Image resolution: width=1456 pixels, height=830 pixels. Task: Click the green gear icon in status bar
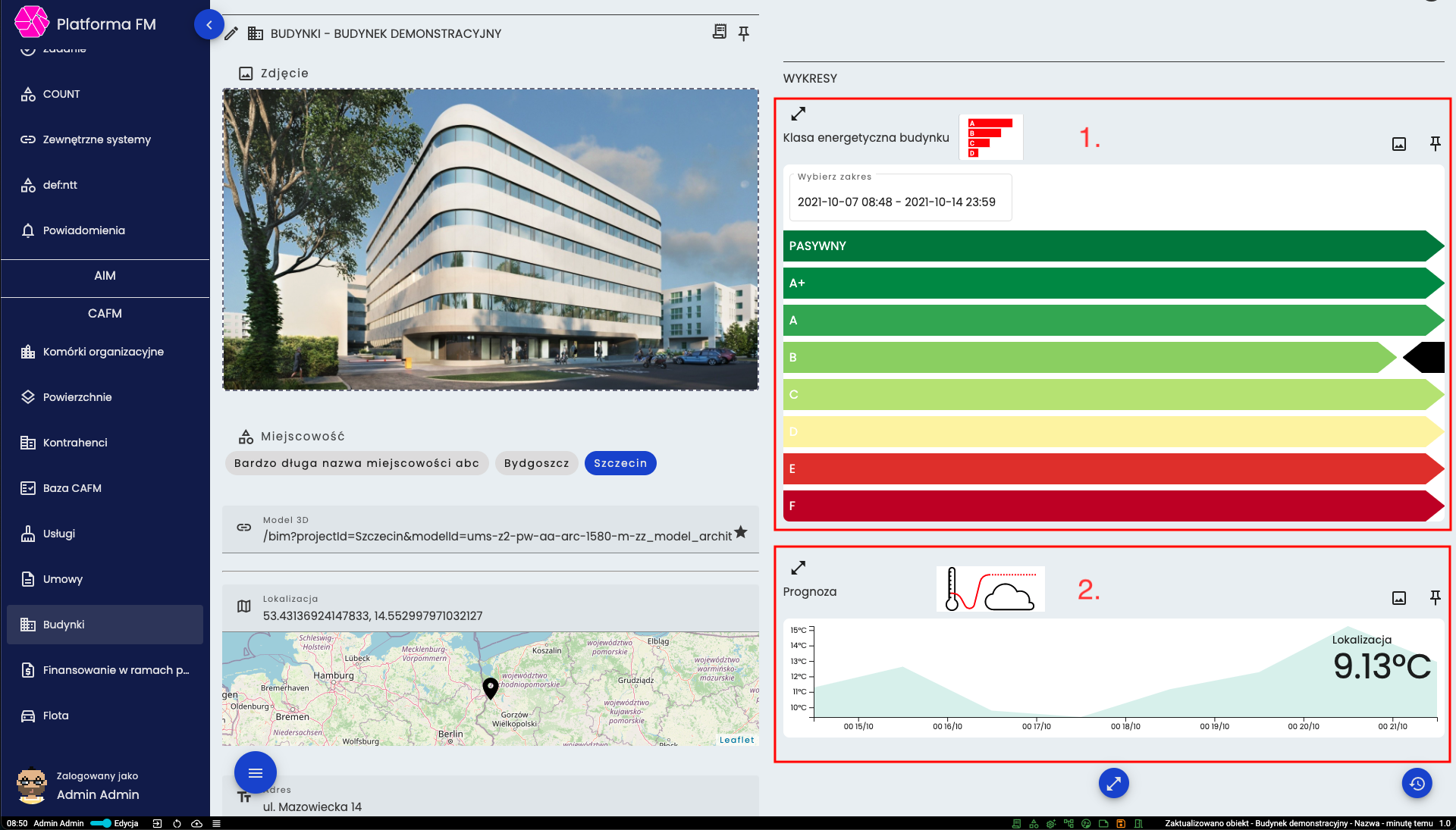pos(1051,823)
